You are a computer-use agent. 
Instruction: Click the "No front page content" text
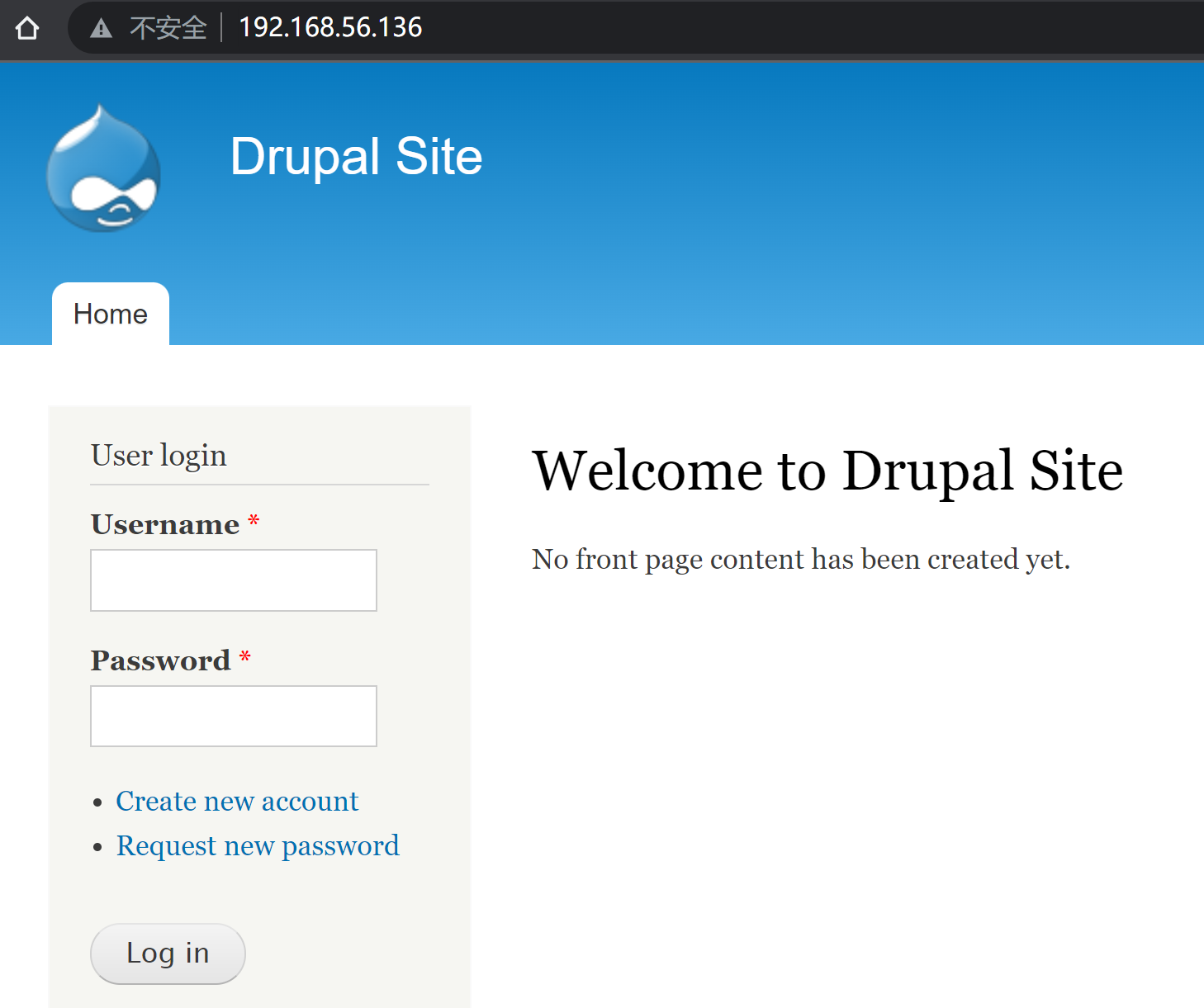(800, 560)
